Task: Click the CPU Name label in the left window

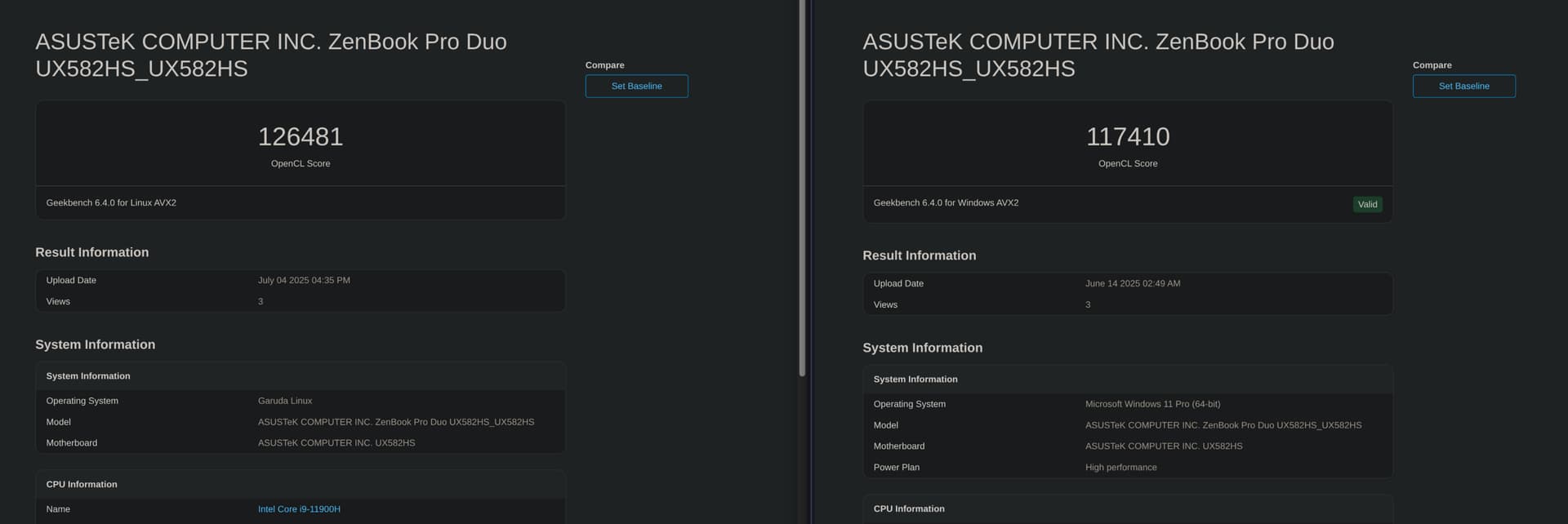Action: point(58,509)
